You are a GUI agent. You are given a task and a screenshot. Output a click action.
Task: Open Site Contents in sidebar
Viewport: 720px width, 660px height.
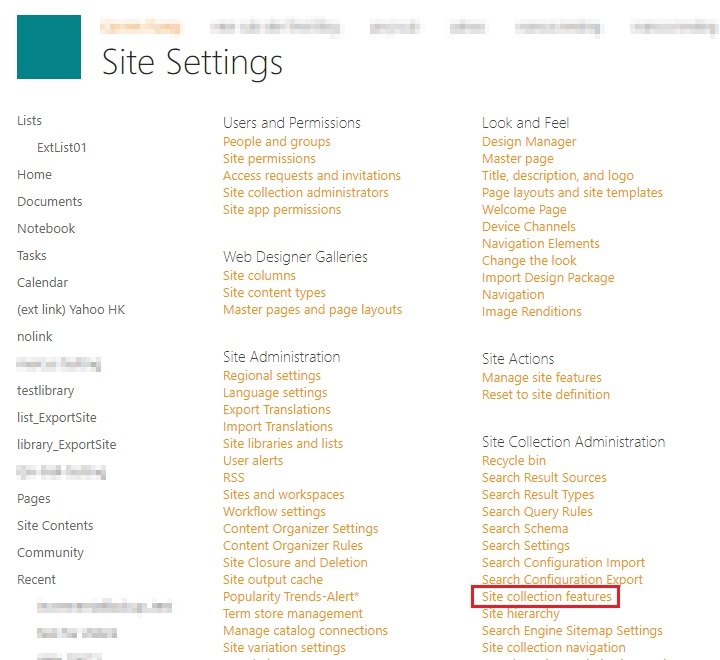pyautogui.click(x=55, y=525)
